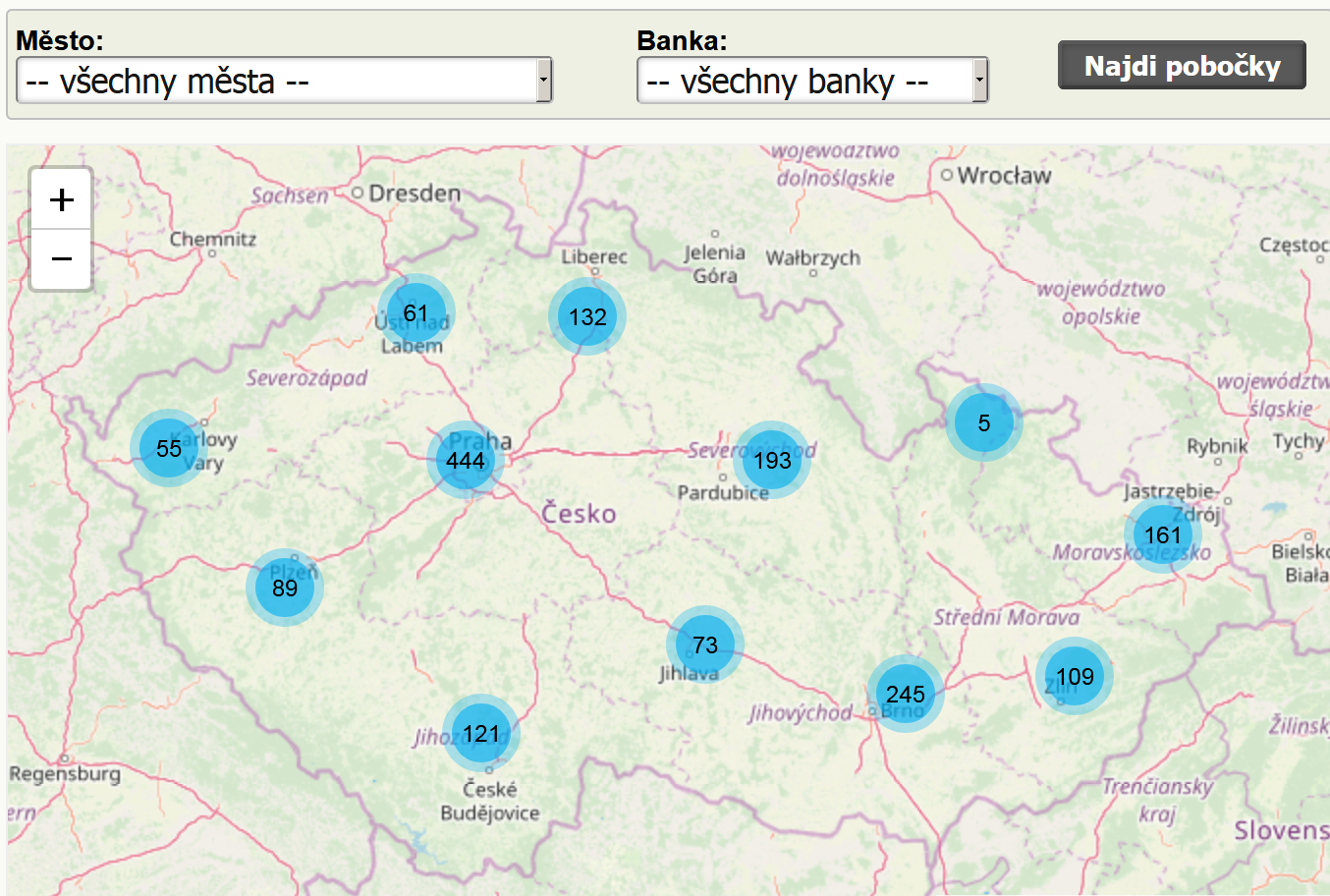Open the Město all cities dropdown
This screenshot has width=1330, height=896.
pyautogui.click(x=285, y=81)
